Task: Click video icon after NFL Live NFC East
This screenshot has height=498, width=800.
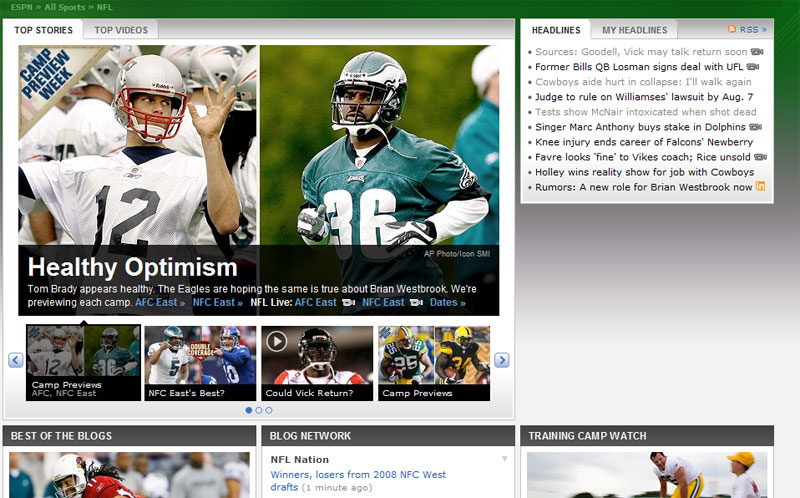Action: tap(416, 303)
